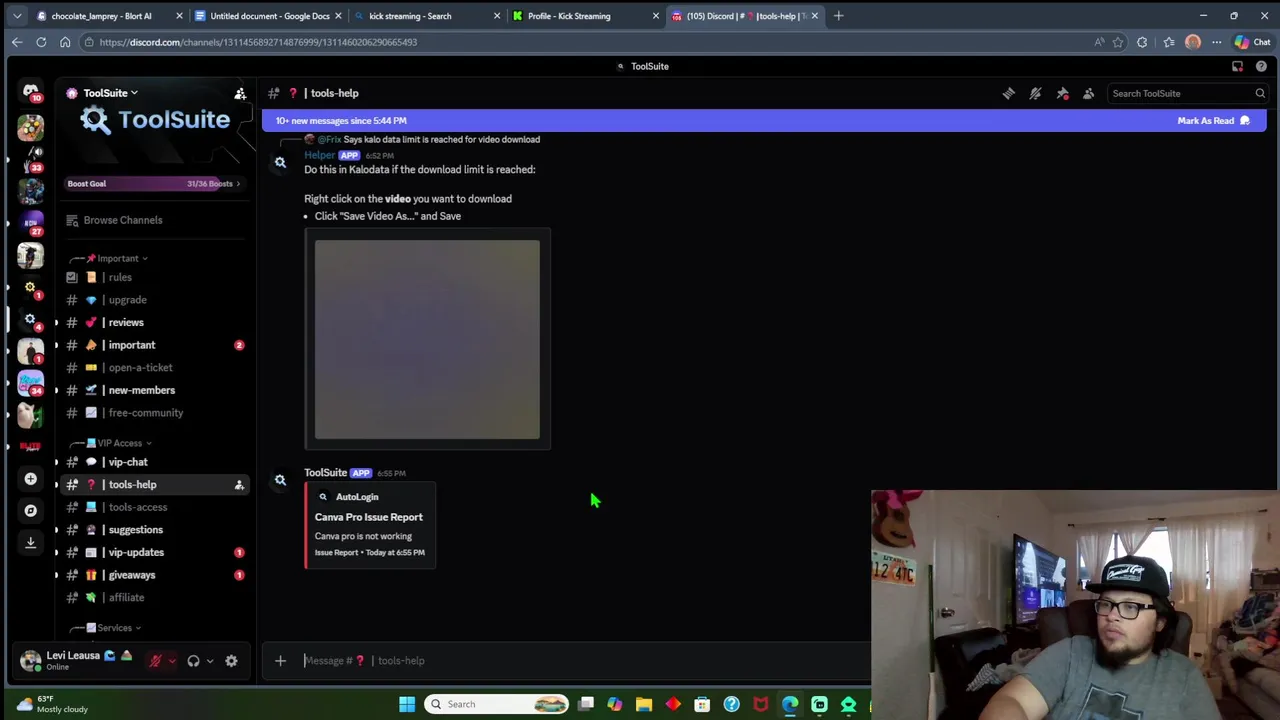Show the Member List icon

1089,93
